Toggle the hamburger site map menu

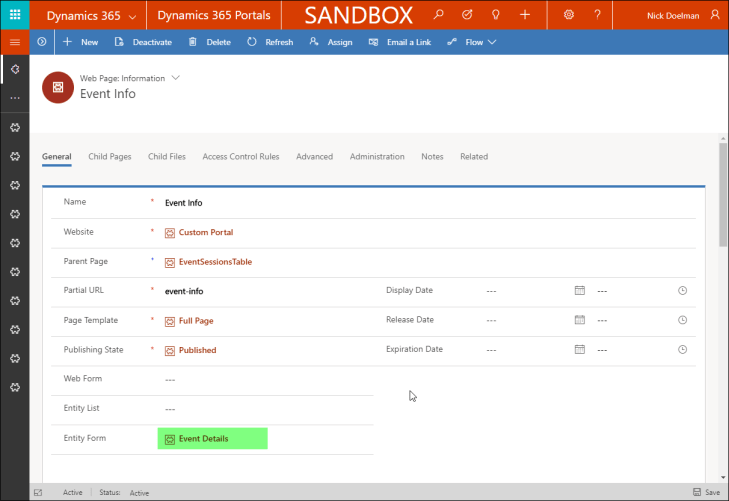point(15,42)
